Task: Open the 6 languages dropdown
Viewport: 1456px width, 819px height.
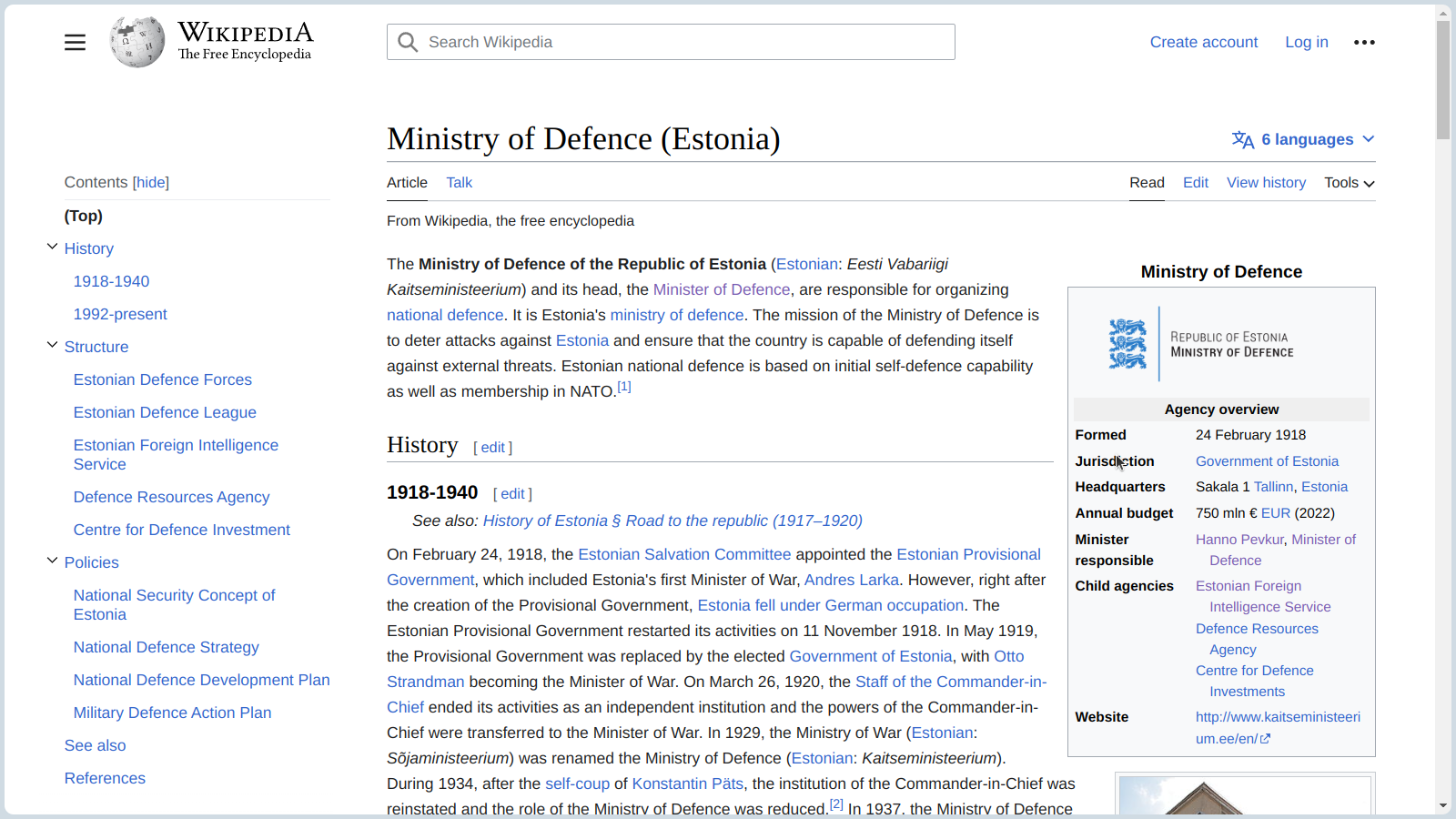Action: click(1303, 139)
